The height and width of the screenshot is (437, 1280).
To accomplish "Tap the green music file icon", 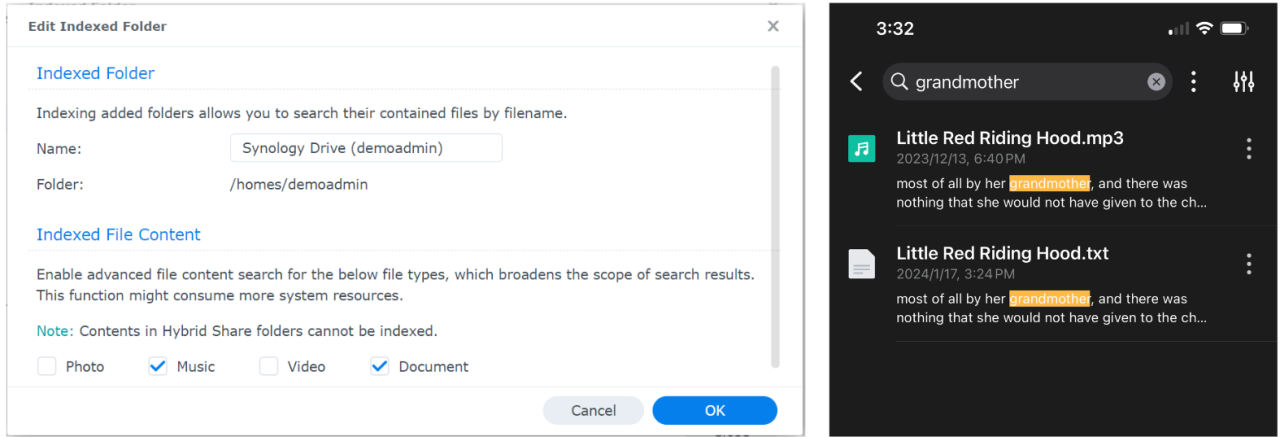I will pyautogui.click(x=861, y=149).
